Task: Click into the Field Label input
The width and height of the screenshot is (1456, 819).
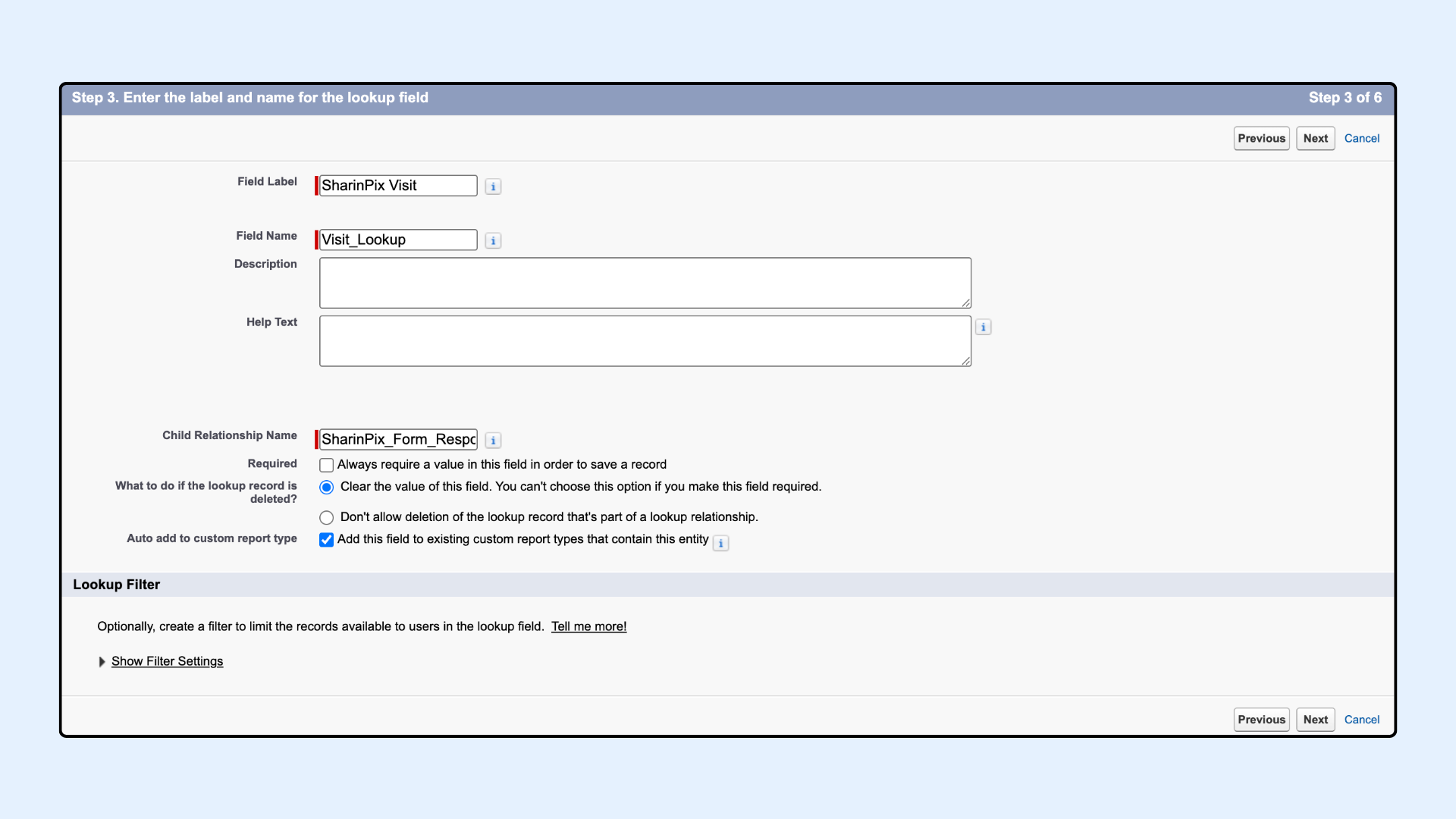Action: pyautogui.click(x=397, y=186)
